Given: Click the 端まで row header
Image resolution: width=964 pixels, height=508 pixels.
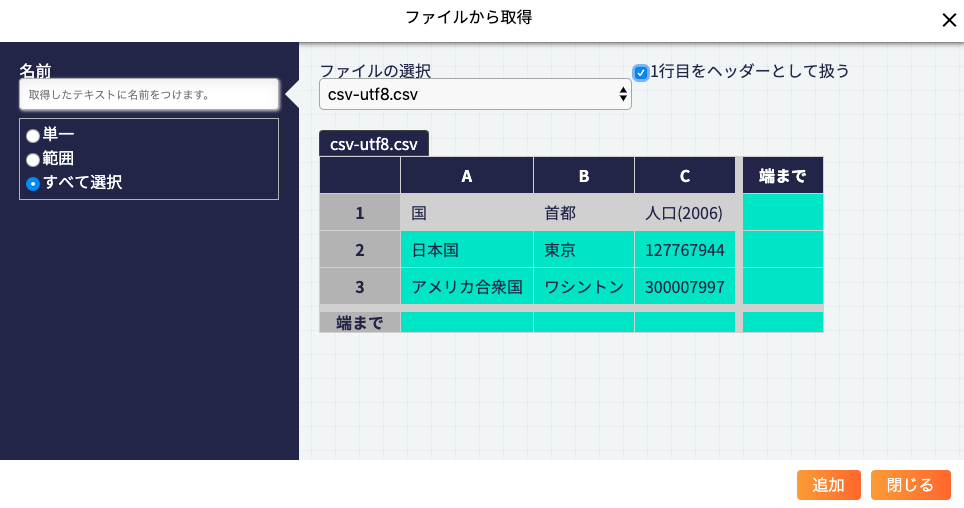Looking at the screenshot, I should coord(360,322).
